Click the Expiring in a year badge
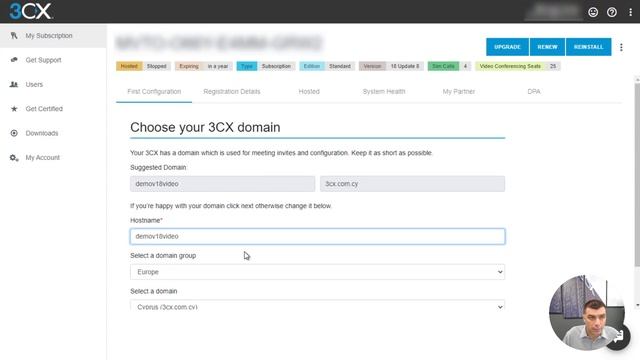 tap(203, 66)
